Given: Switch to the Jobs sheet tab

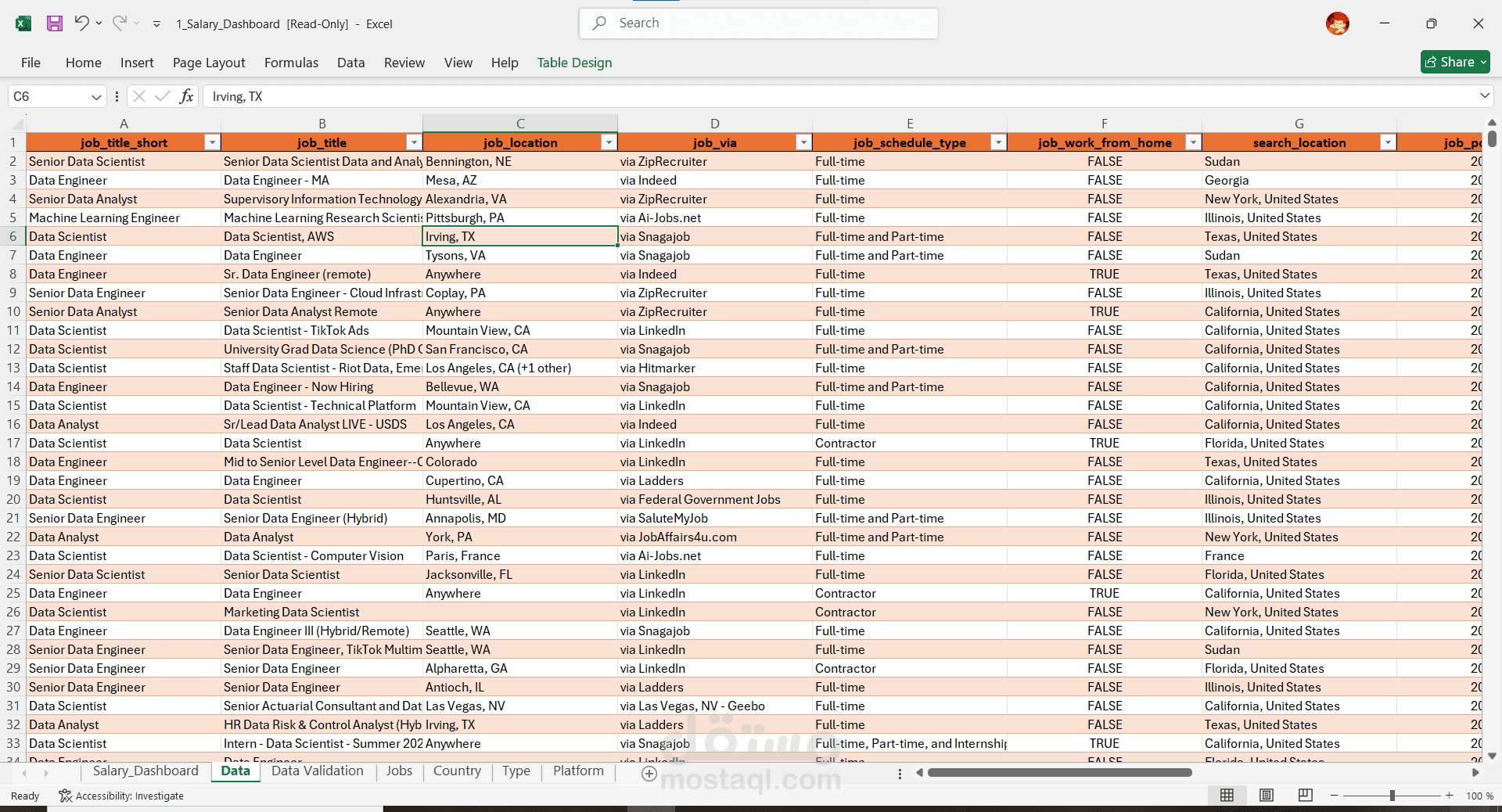Looking at the screenshot, I should (x=399, y=771).
